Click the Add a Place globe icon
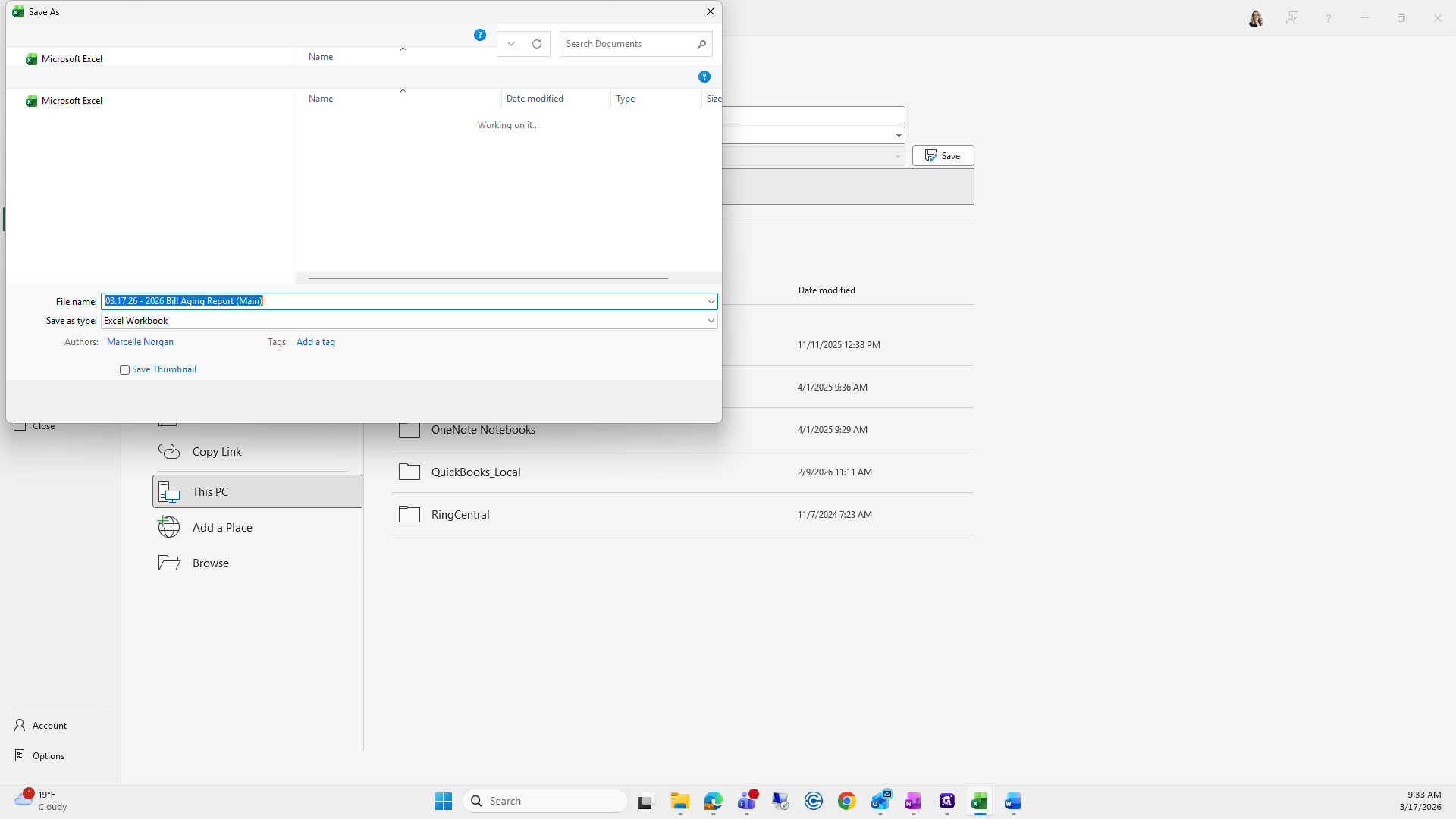This screenshot has height=819, width=1456. coord(168,527)
